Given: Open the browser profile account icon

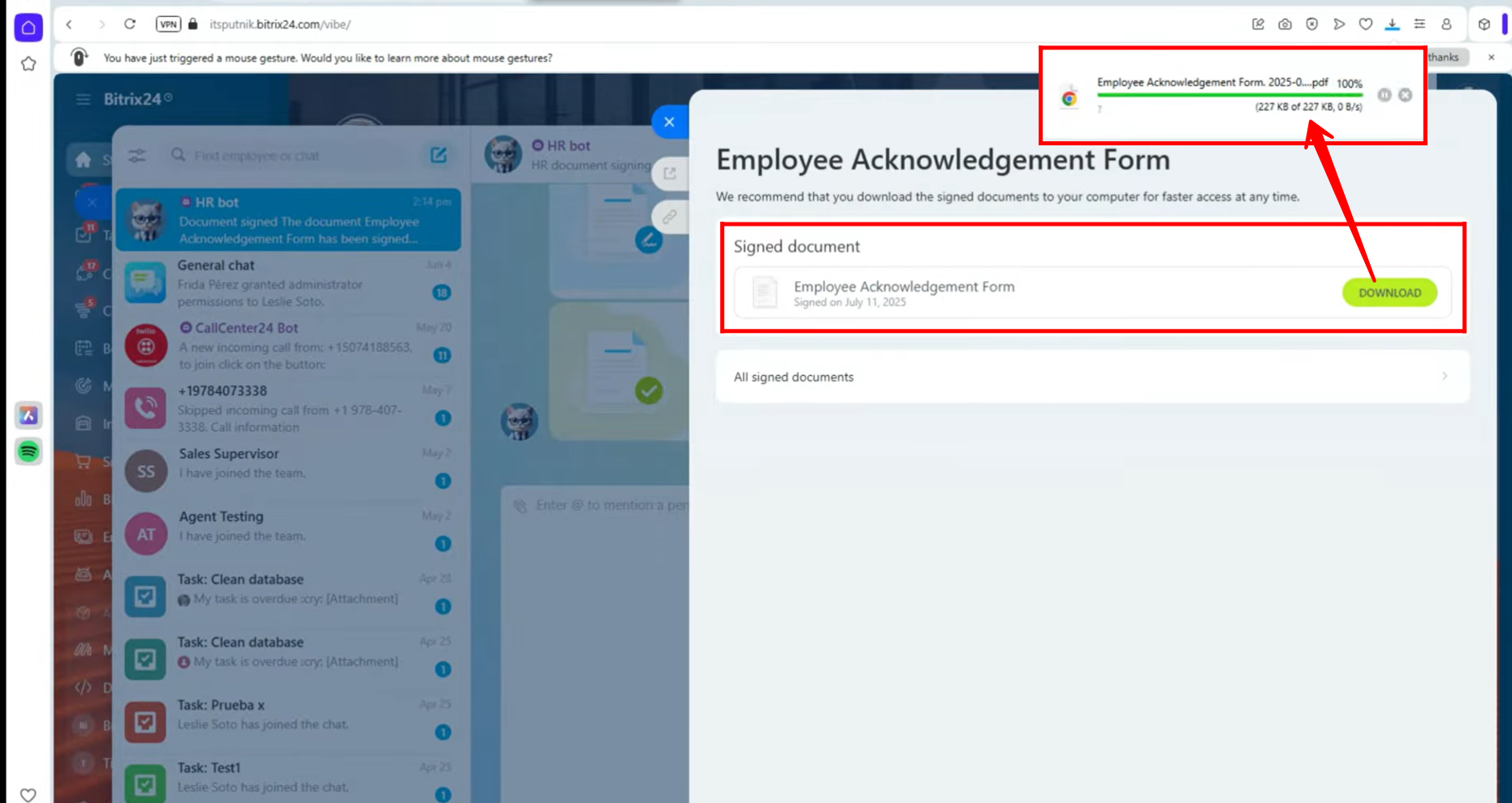Looking at the screenshot, I should pos(1446,24).
